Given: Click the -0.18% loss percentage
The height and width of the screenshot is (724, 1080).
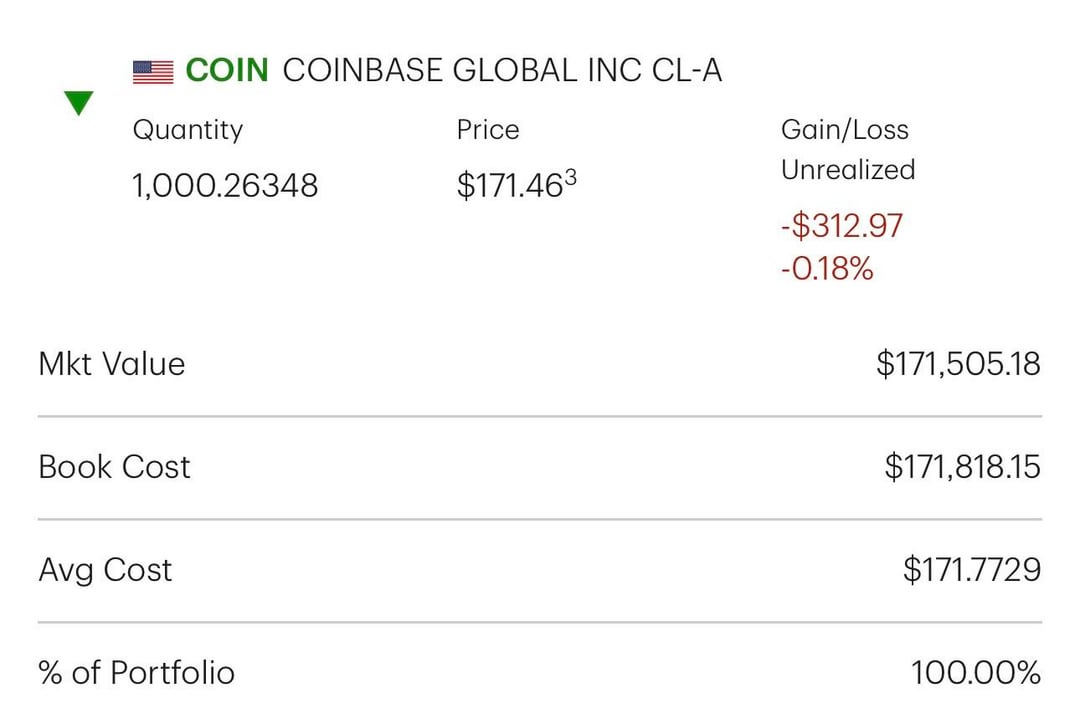Looking at the screenshot, I should [826, 269].
